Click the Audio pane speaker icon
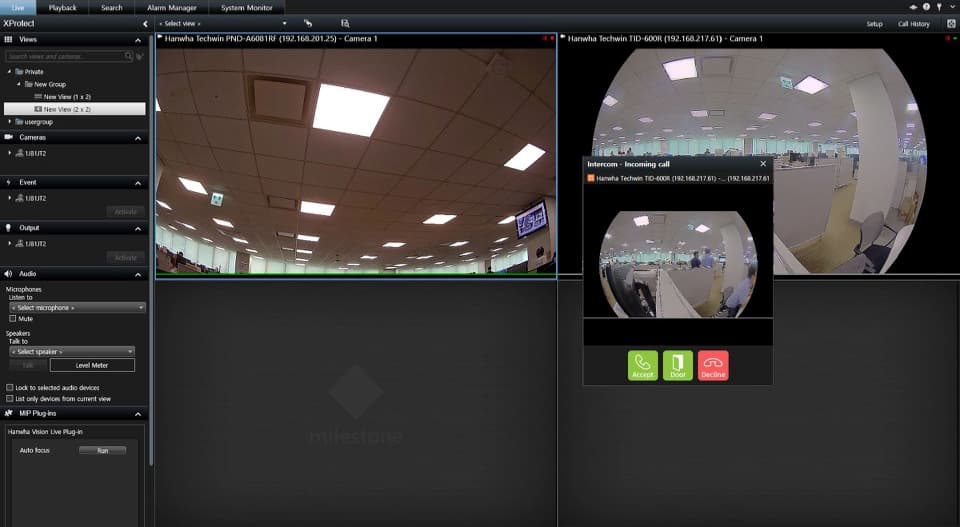The height and width of the screenshot is (527, 960). click(x=9, y=274)
